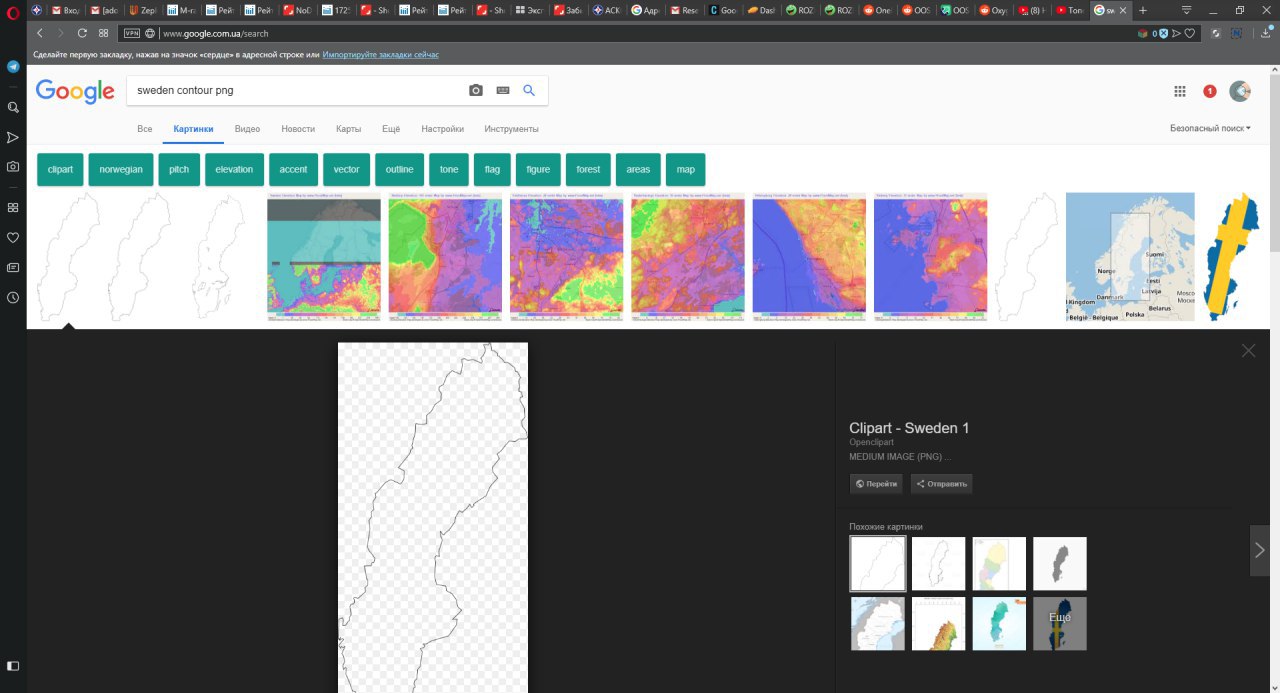Viewport: 1280px width, 693px height.
Task: Close the current Google search tab
Action: (x=1124, y=10)
